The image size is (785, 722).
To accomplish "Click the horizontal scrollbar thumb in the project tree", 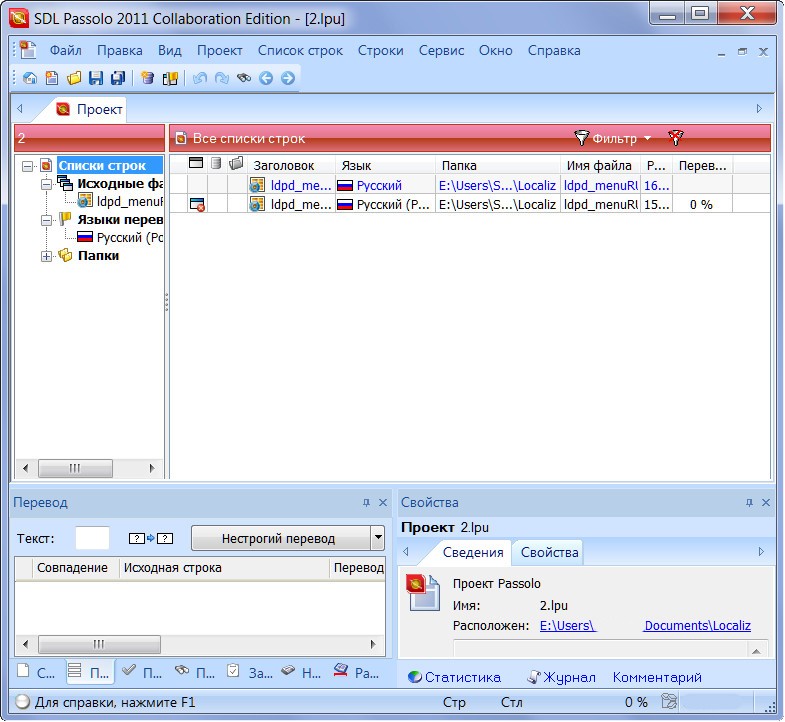I will click(x=75, y=469).
